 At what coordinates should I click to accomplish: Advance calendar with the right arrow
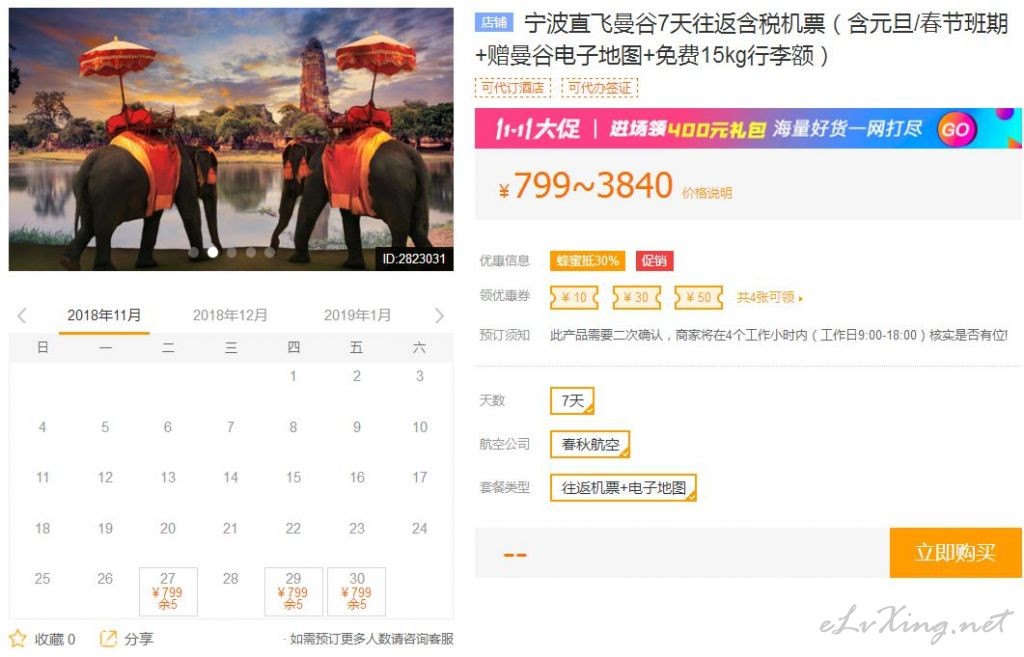tap(439, 315)
